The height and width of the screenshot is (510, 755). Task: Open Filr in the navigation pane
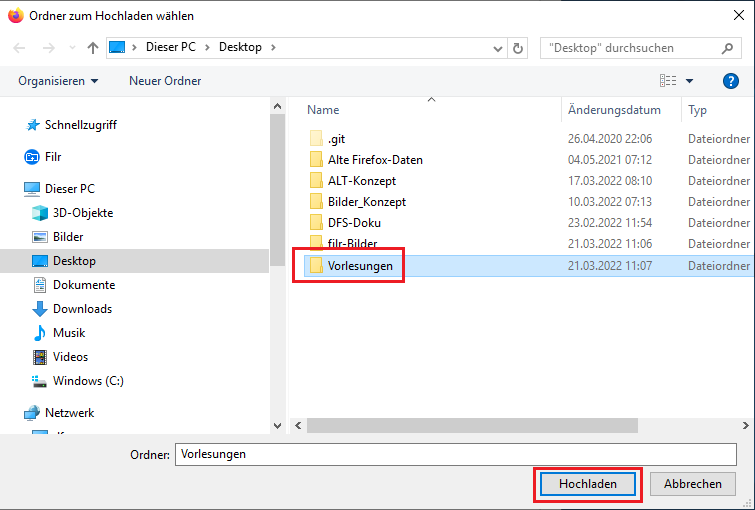pyautogui.click(x=53, y=157)
